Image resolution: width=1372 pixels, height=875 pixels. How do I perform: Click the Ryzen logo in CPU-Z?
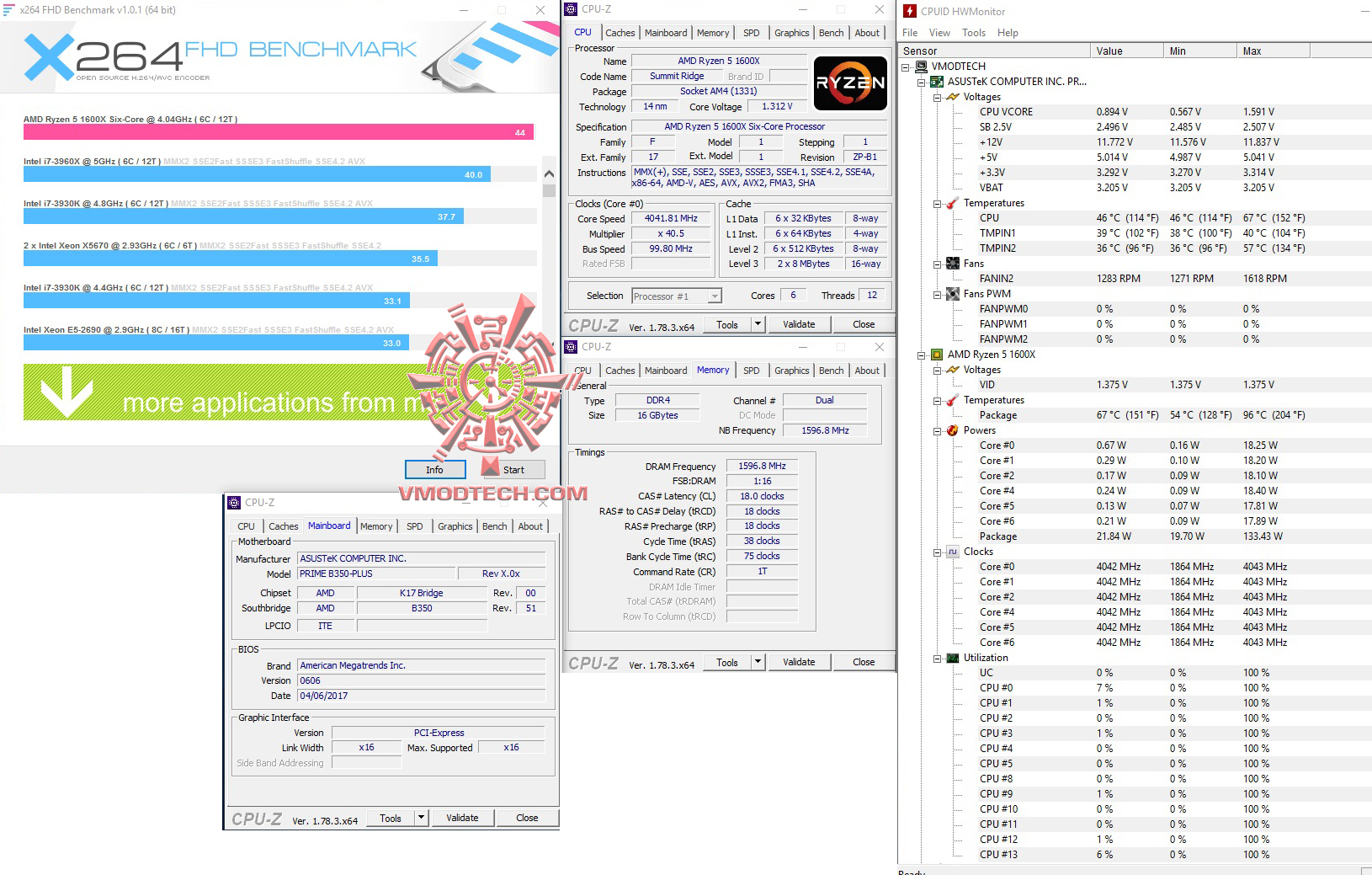pos(850,83)
